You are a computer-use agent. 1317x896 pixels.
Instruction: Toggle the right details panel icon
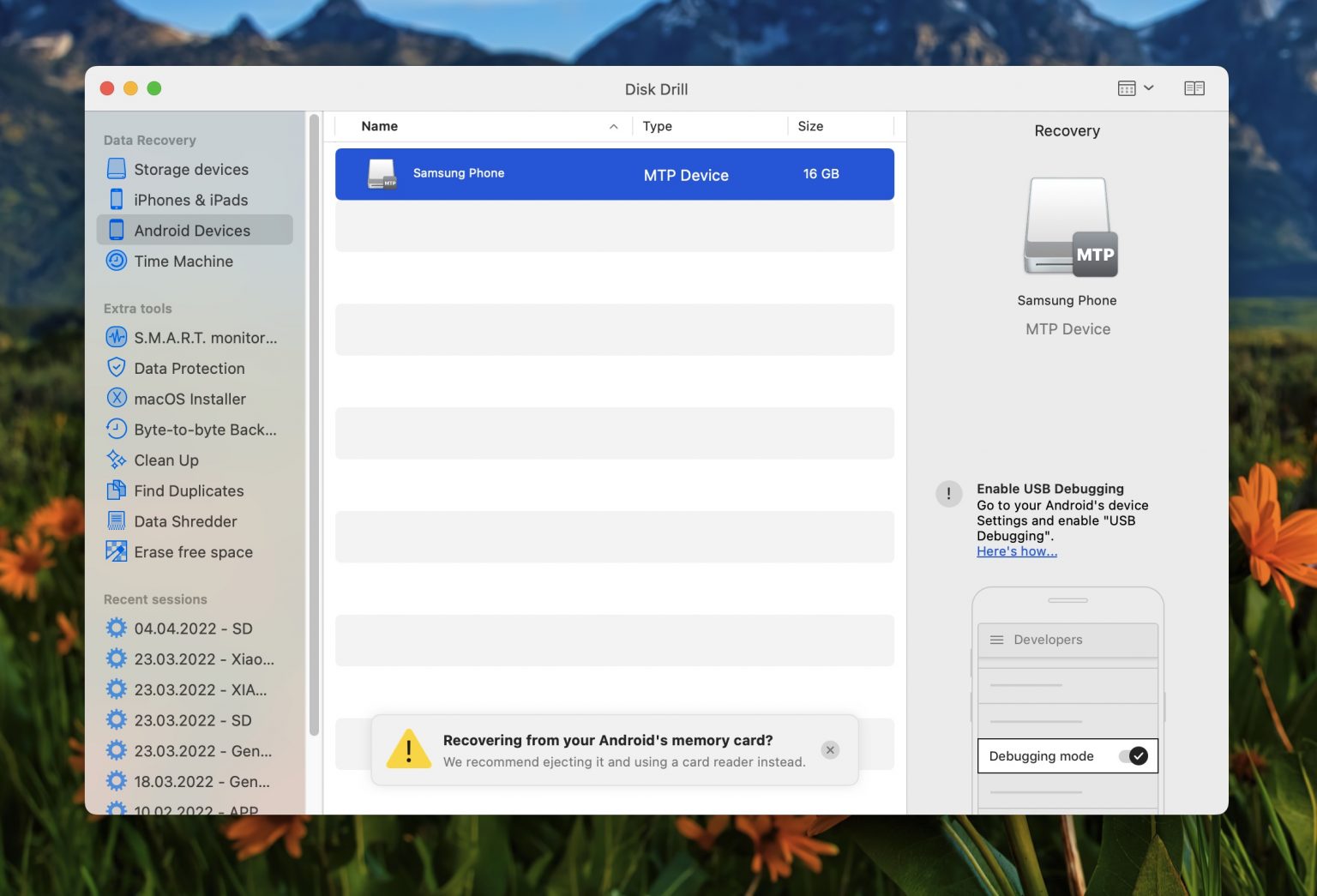point(1194,87)
